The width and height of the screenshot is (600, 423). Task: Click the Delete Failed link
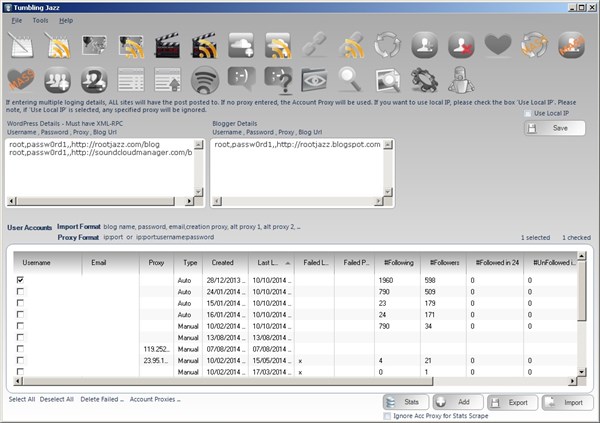click(x=102, y=399)
